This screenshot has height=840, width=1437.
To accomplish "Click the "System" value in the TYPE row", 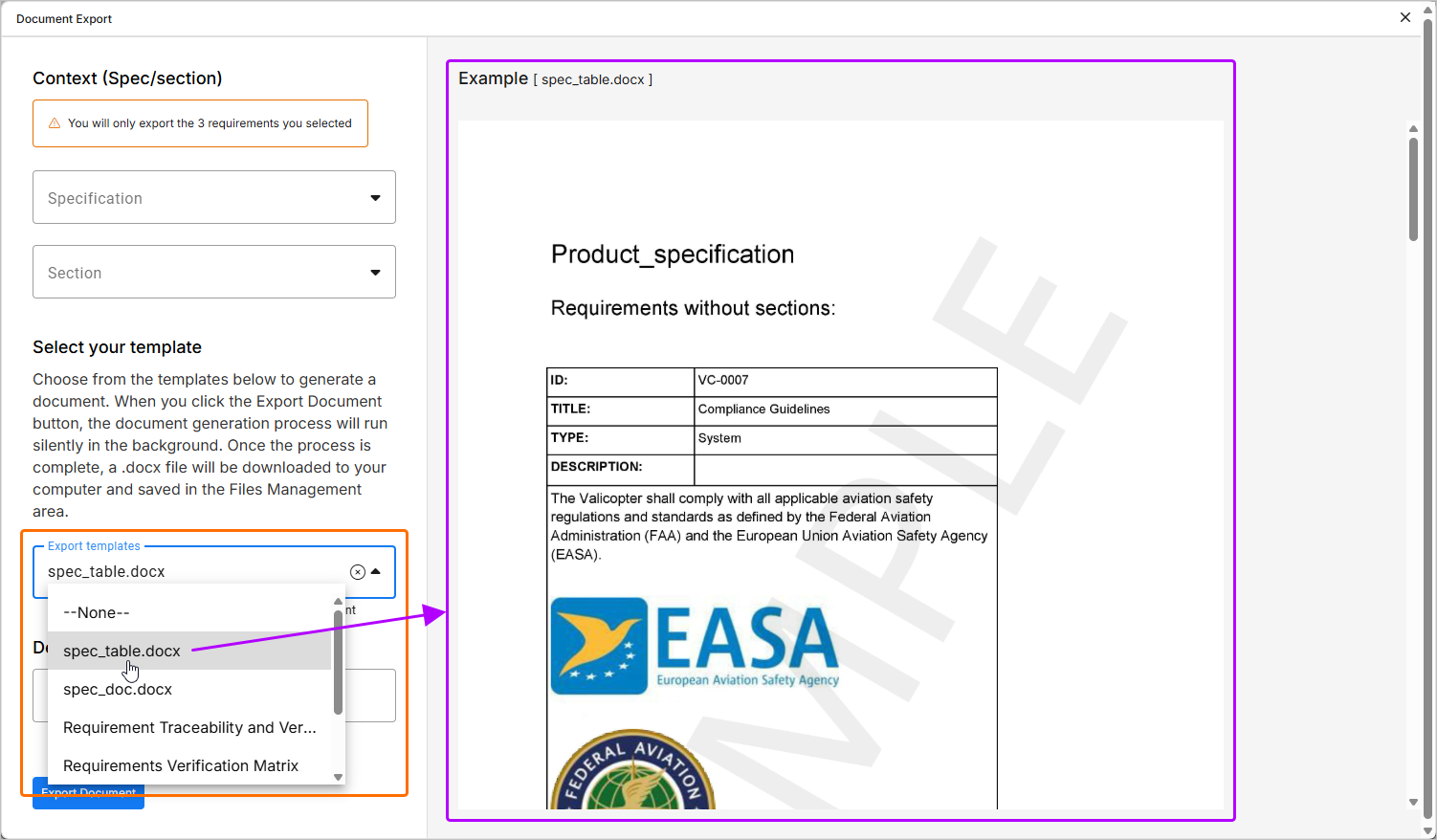I will coord(719,438).
